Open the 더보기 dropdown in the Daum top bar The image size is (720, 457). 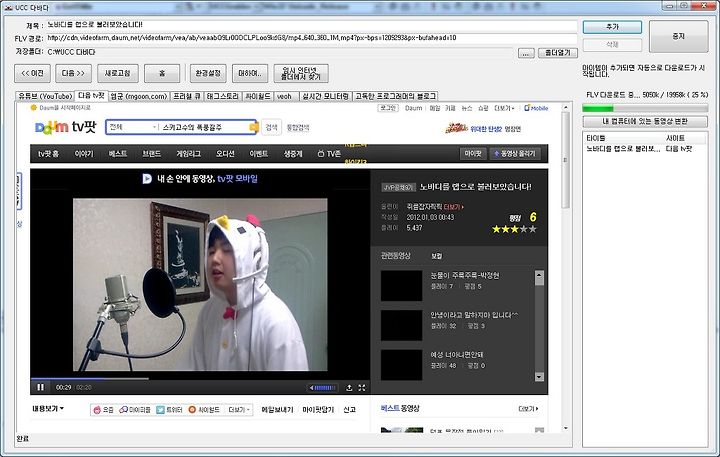[x=504, y=108]
